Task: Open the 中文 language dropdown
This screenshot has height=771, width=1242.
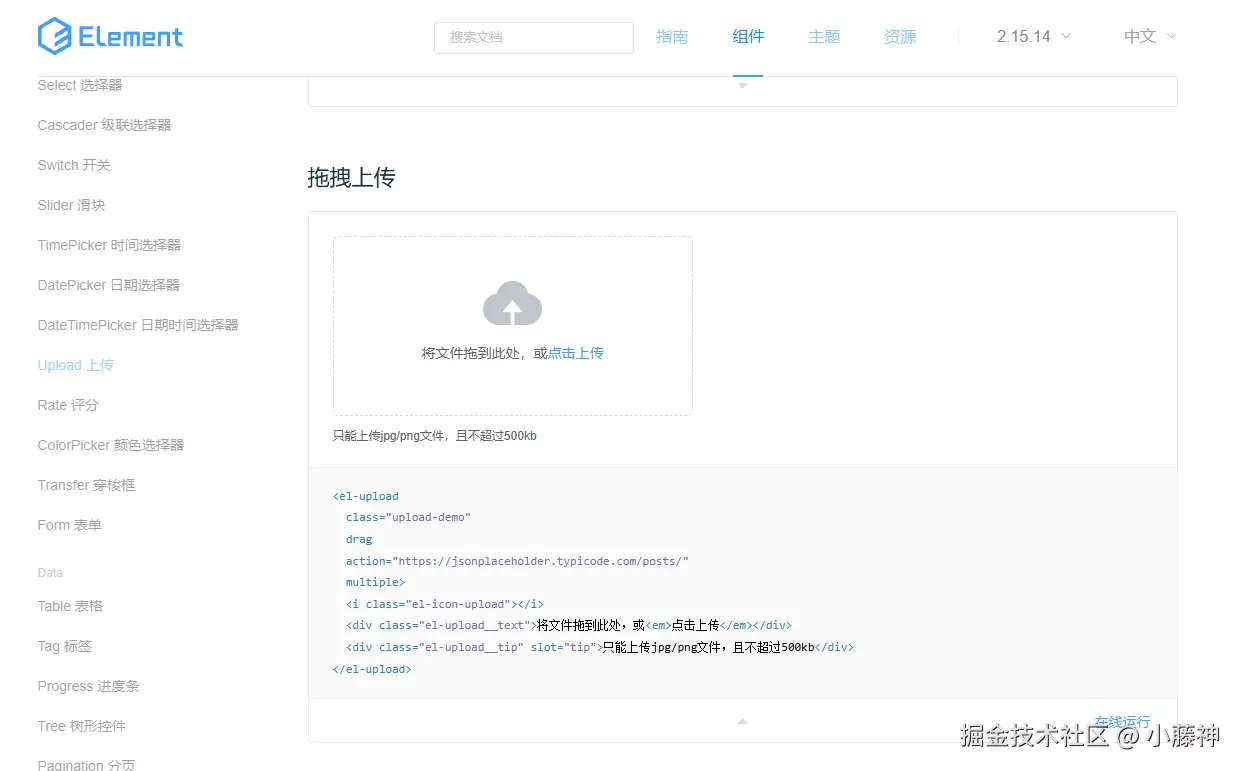Action: [x=1149, y=37]
